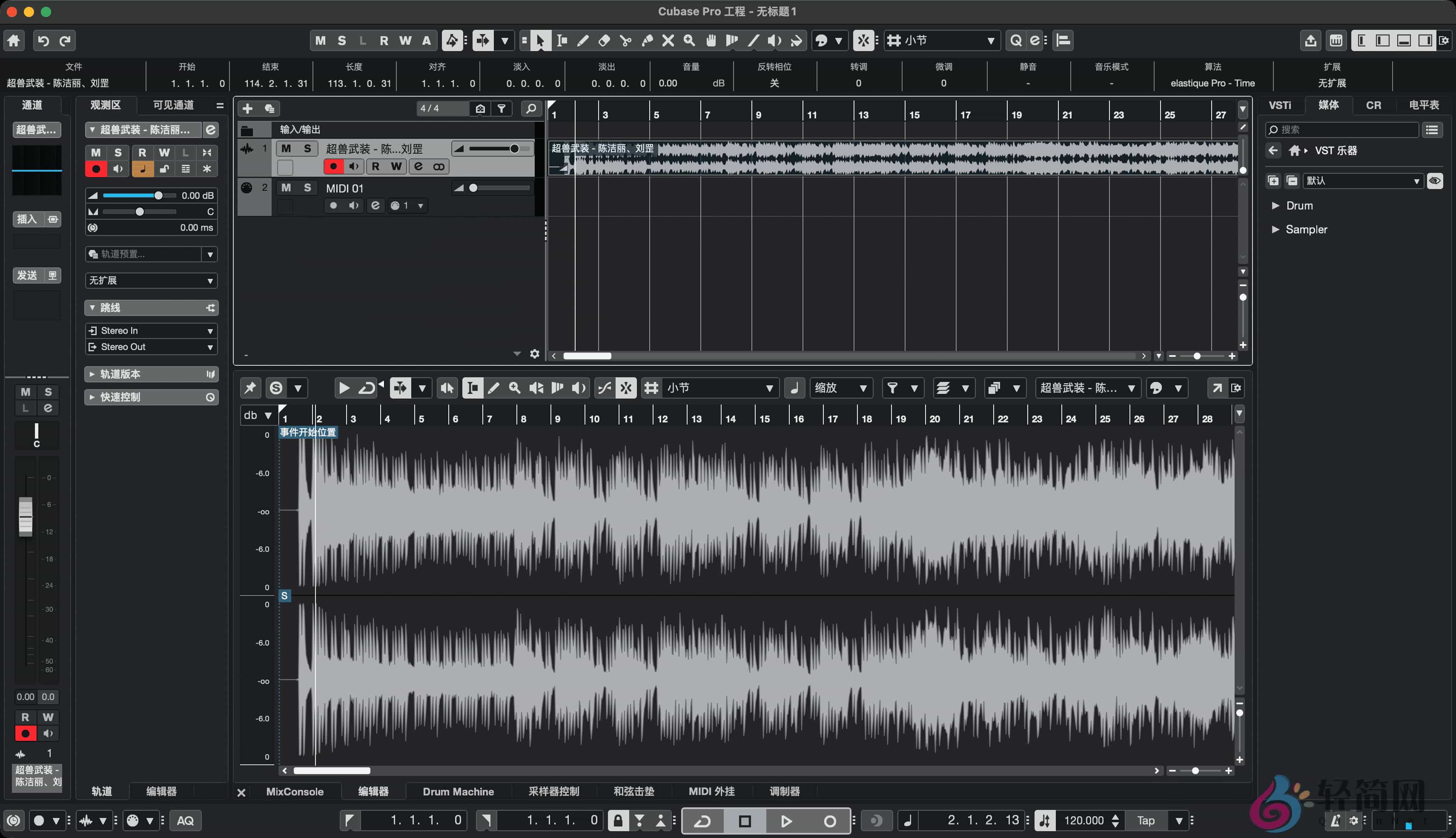Click the track volume fader in the inspector
The image size is (1456, 838).
[158, 195]
